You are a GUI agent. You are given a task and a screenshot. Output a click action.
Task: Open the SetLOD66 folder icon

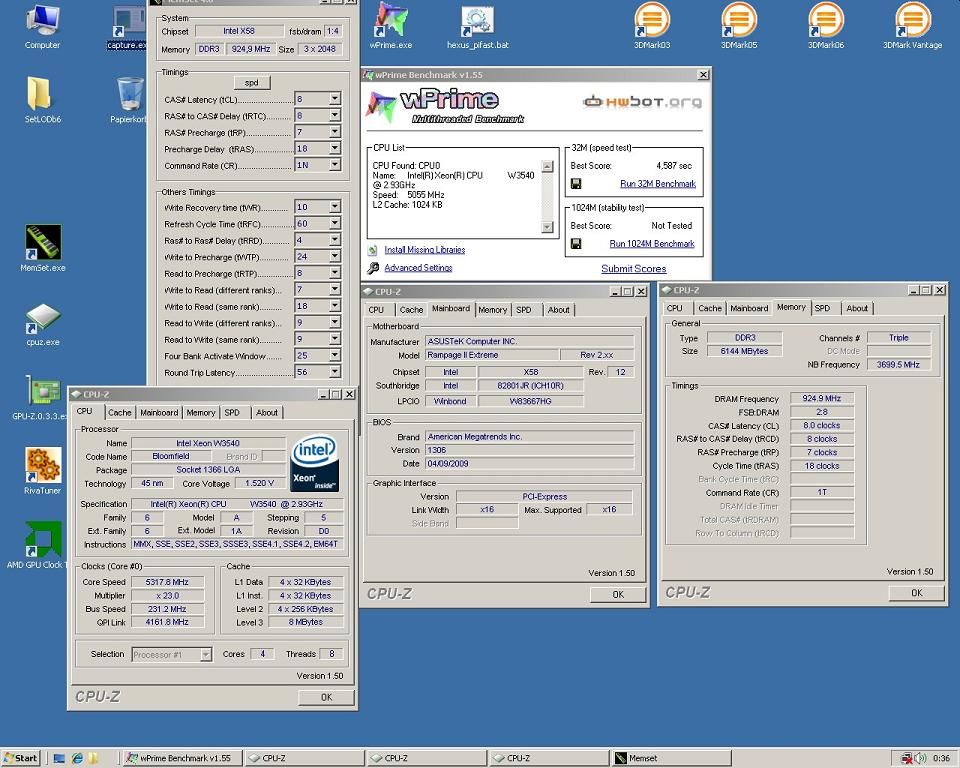pyautogui.click(x=42, y=99)
